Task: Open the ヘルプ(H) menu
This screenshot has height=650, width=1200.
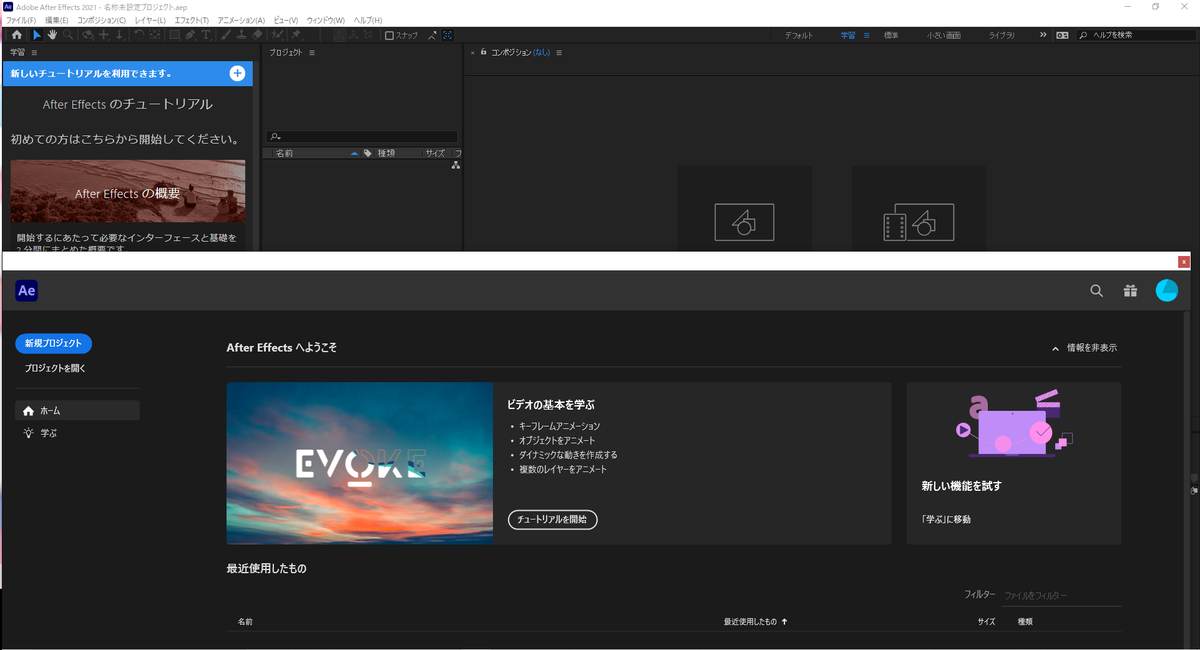Action: click(367, 20)
